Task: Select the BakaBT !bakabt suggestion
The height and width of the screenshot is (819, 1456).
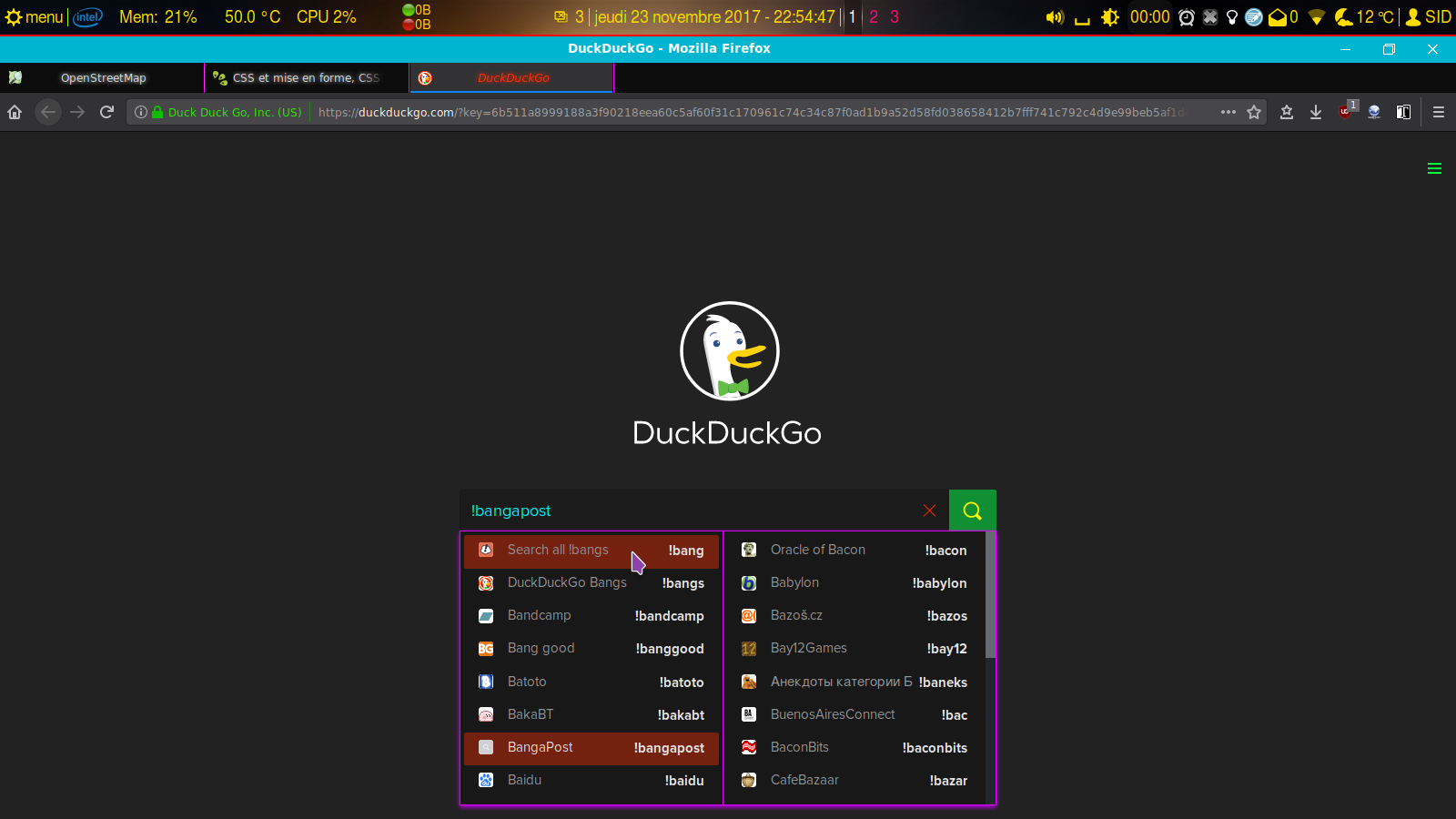Action: [591, 714]
